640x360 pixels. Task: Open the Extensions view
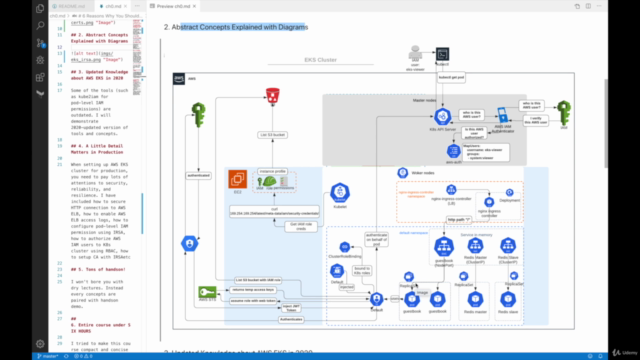point(40,77)
